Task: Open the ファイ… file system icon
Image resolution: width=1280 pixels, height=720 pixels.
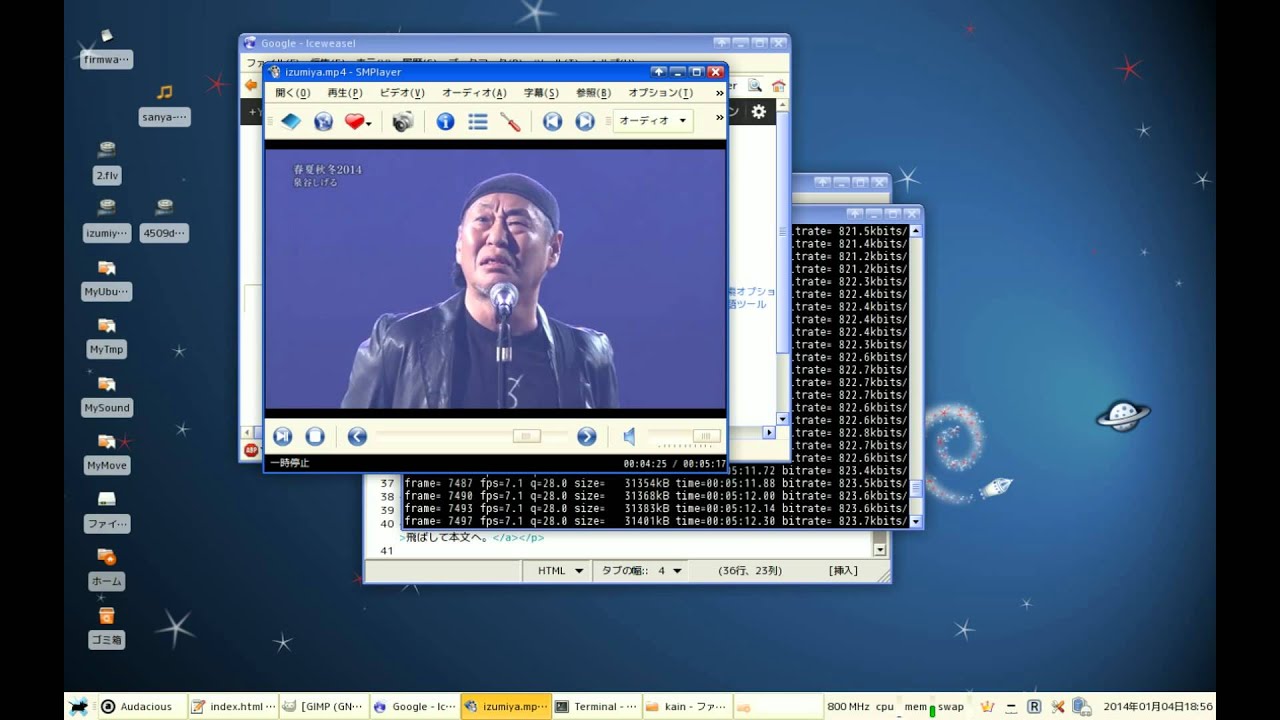Action: pyautogui.click(x=107, y=511)
